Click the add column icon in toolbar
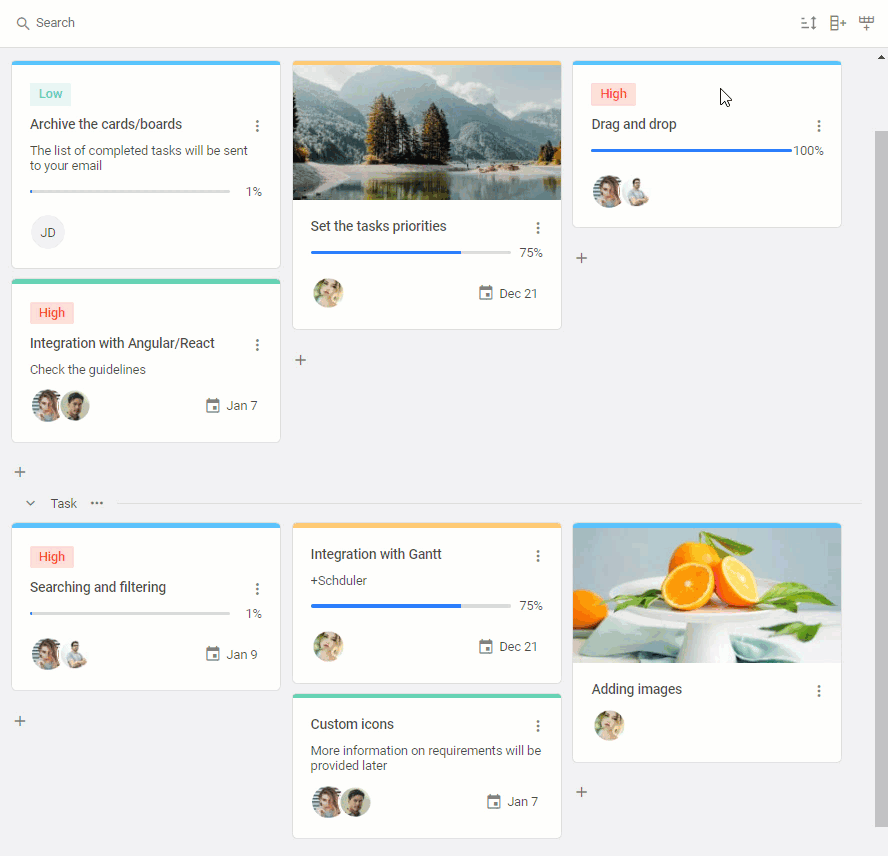Viewport: 888px width, 856px height. pyautogui.click(x=838, y=23)
